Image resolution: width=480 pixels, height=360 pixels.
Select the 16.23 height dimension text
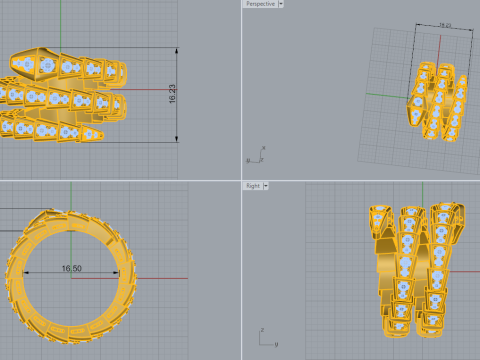pyautogui.click(x=172, y=94)
